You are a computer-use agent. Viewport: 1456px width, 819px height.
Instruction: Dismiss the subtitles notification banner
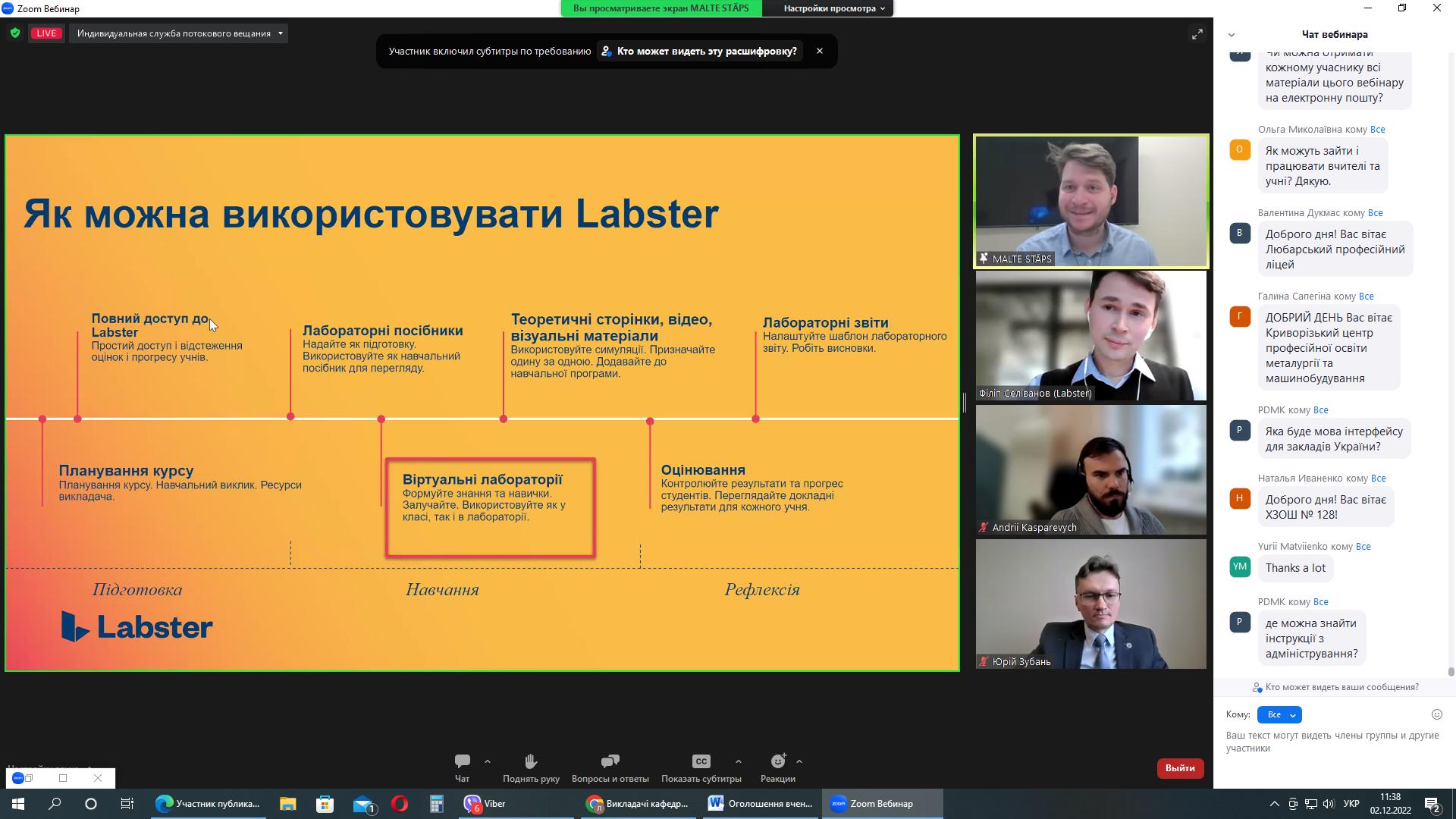click(x=819, y=51)
